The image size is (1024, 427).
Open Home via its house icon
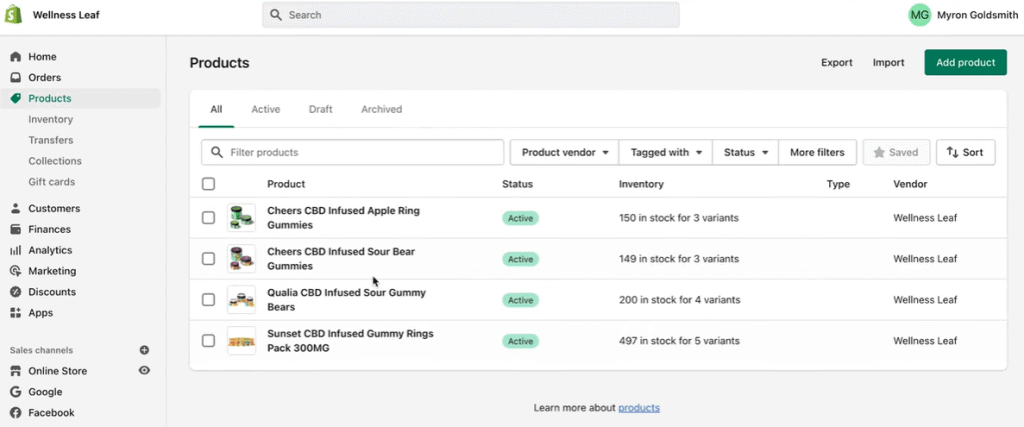tap(16, 57)
